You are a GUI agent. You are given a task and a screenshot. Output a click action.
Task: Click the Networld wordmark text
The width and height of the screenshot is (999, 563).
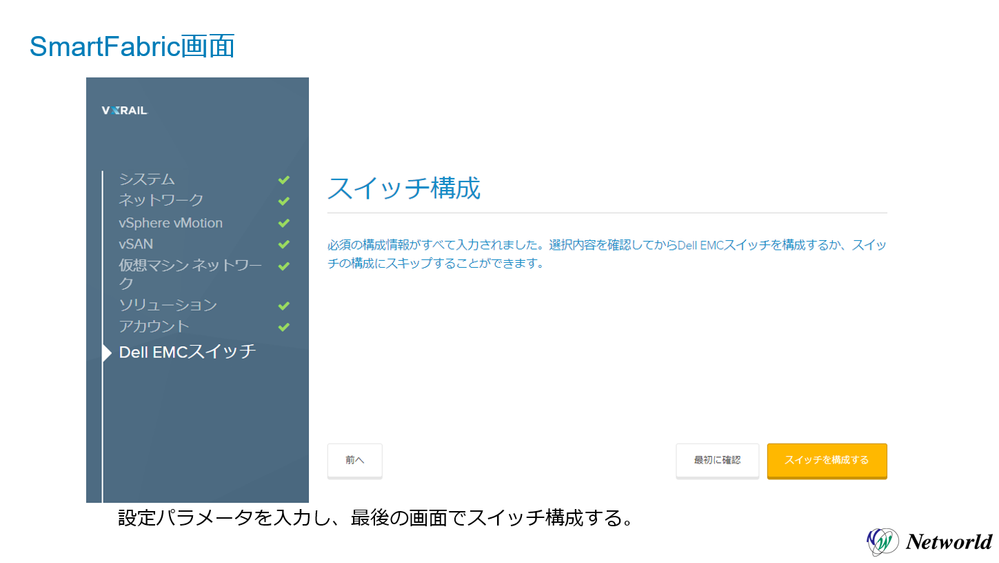click(949, 542)
